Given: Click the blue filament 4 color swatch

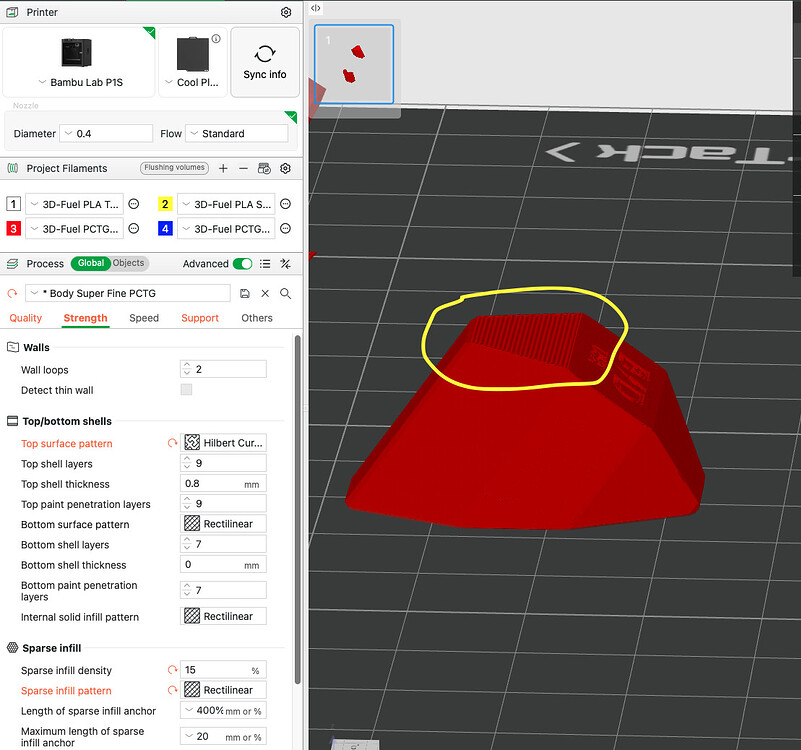Looking at the screenshot, I should (165, 228).
